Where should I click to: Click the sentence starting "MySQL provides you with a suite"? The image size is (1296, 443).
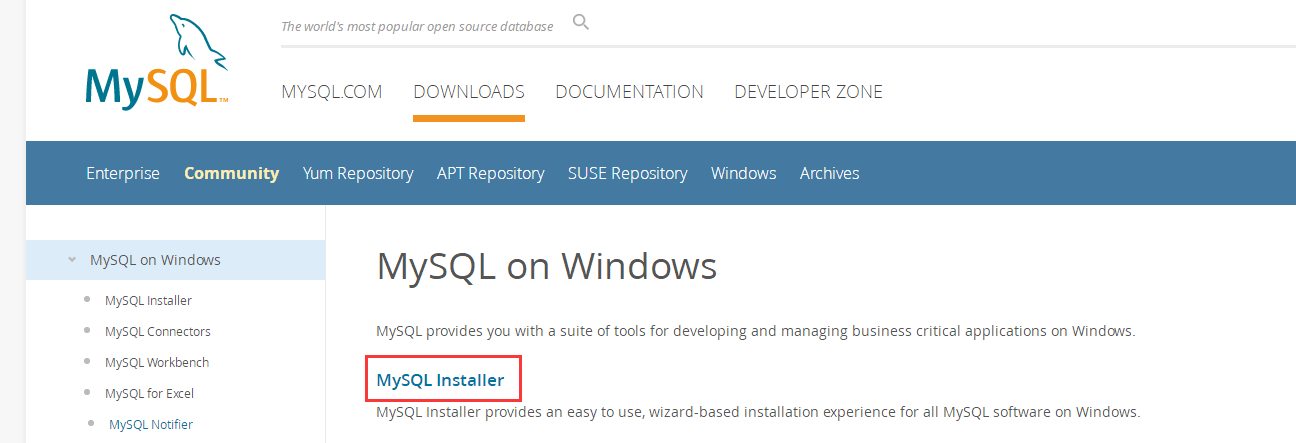756,331
